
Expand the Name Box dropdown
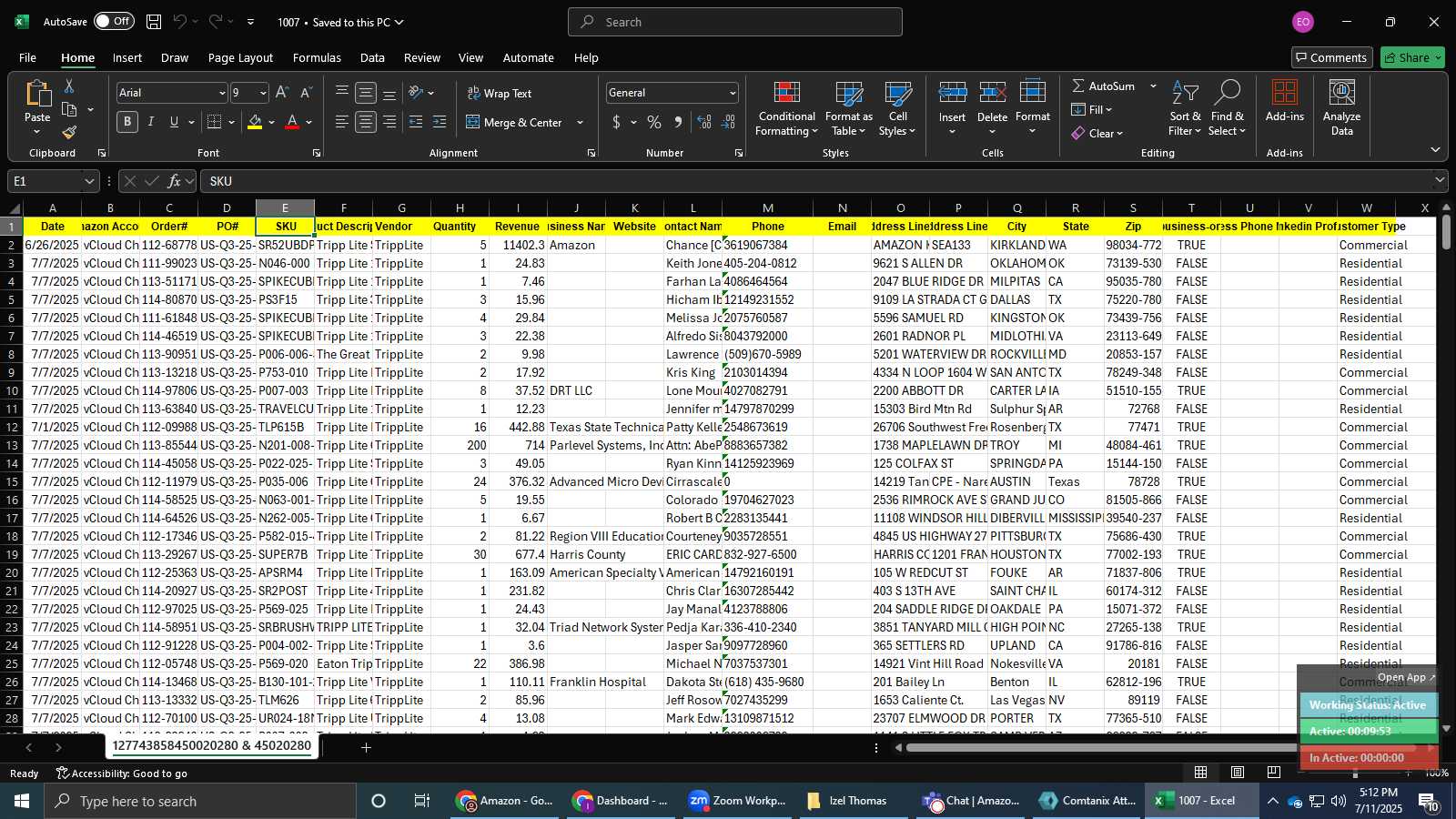(88, 181)
